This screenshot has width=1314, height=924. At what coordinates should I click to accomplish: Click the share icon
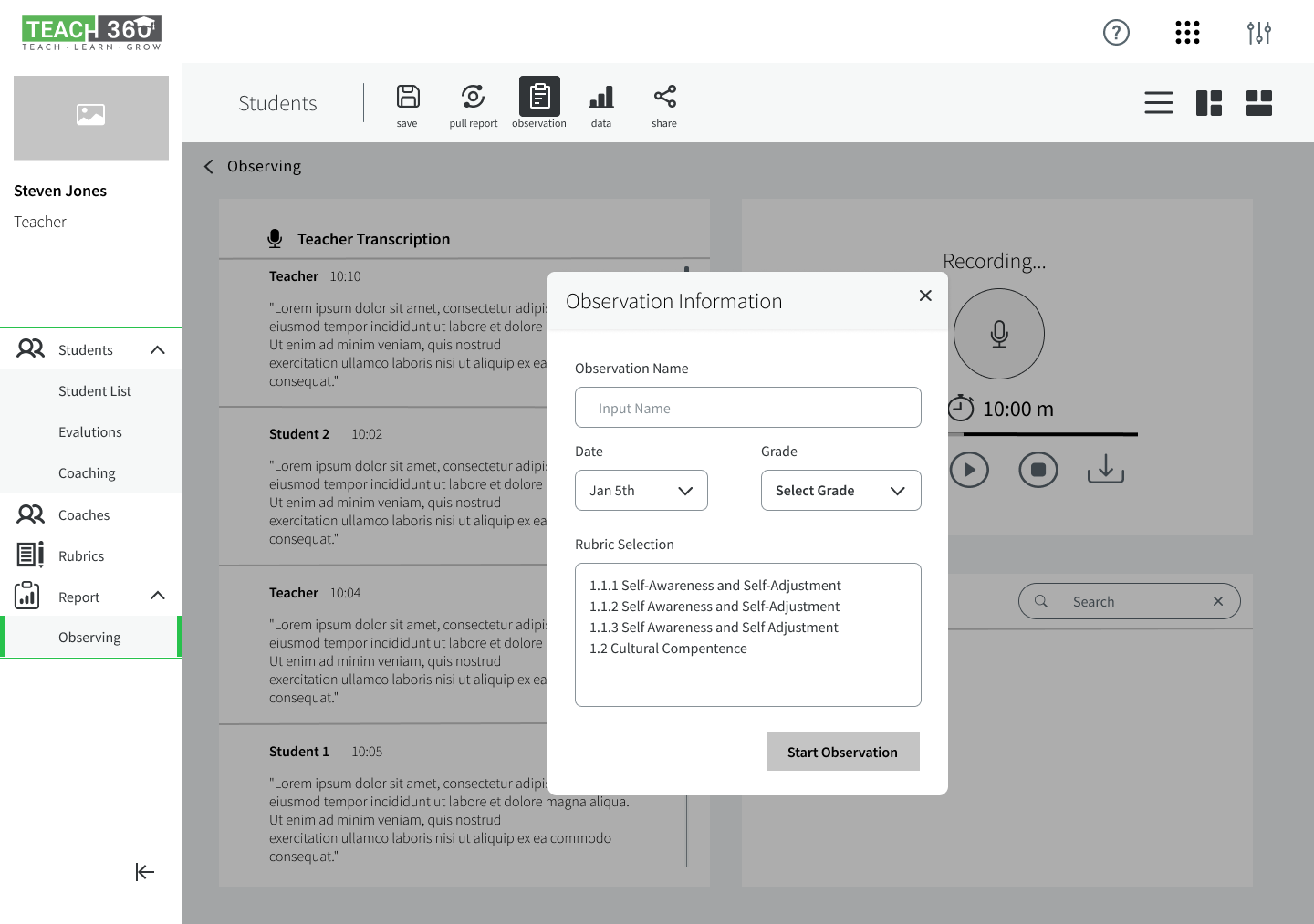coord(665,96)
